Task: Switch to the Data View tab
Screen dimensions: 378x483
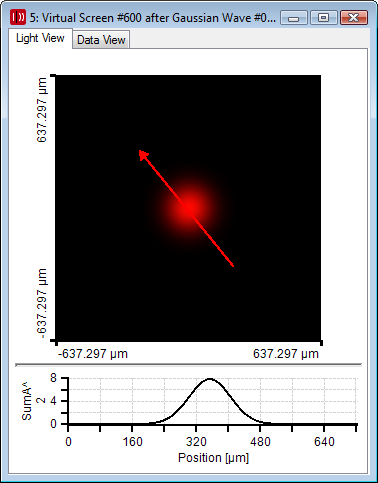Action: (101, 40)
